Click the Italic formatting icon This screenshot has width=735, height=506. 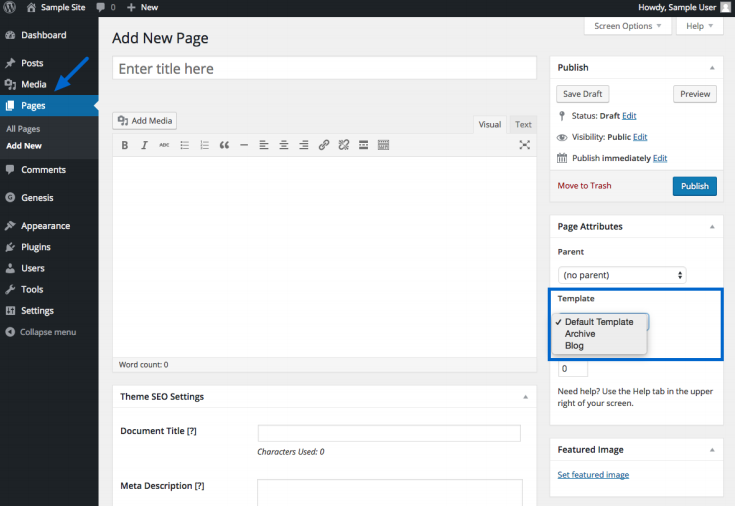tap(144, 145)
